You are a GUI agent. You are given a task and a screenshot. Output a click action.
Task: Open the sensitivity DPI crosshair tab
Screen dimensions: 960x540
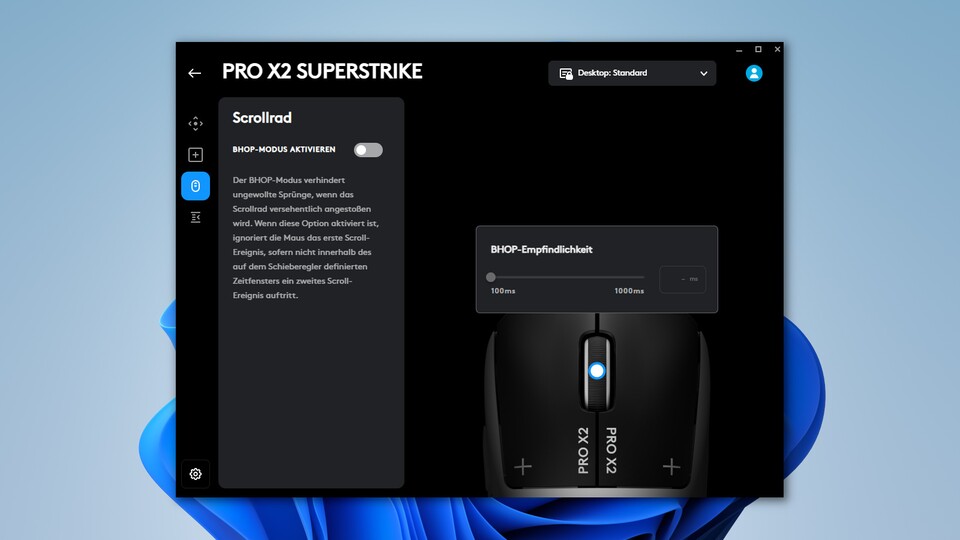pyautogui.click(x=195, y=124)
